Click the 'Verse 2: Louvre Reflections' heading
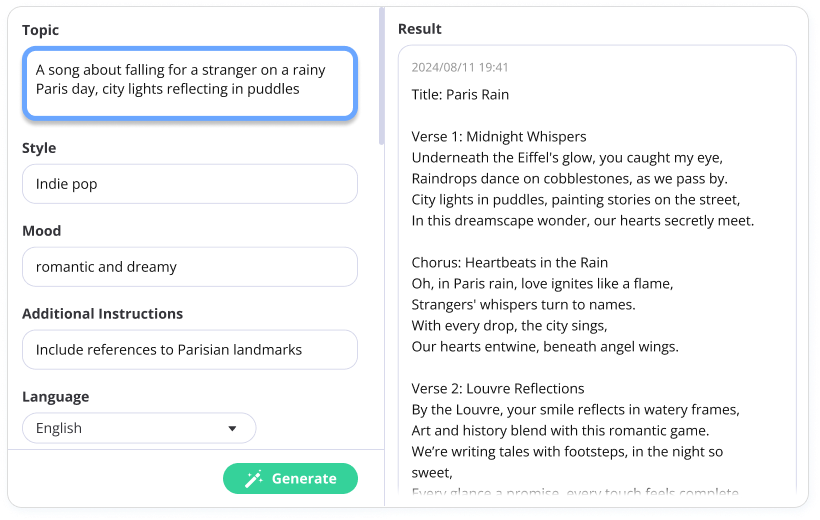Viewport: 820px width, 520px height. [498, 389]
